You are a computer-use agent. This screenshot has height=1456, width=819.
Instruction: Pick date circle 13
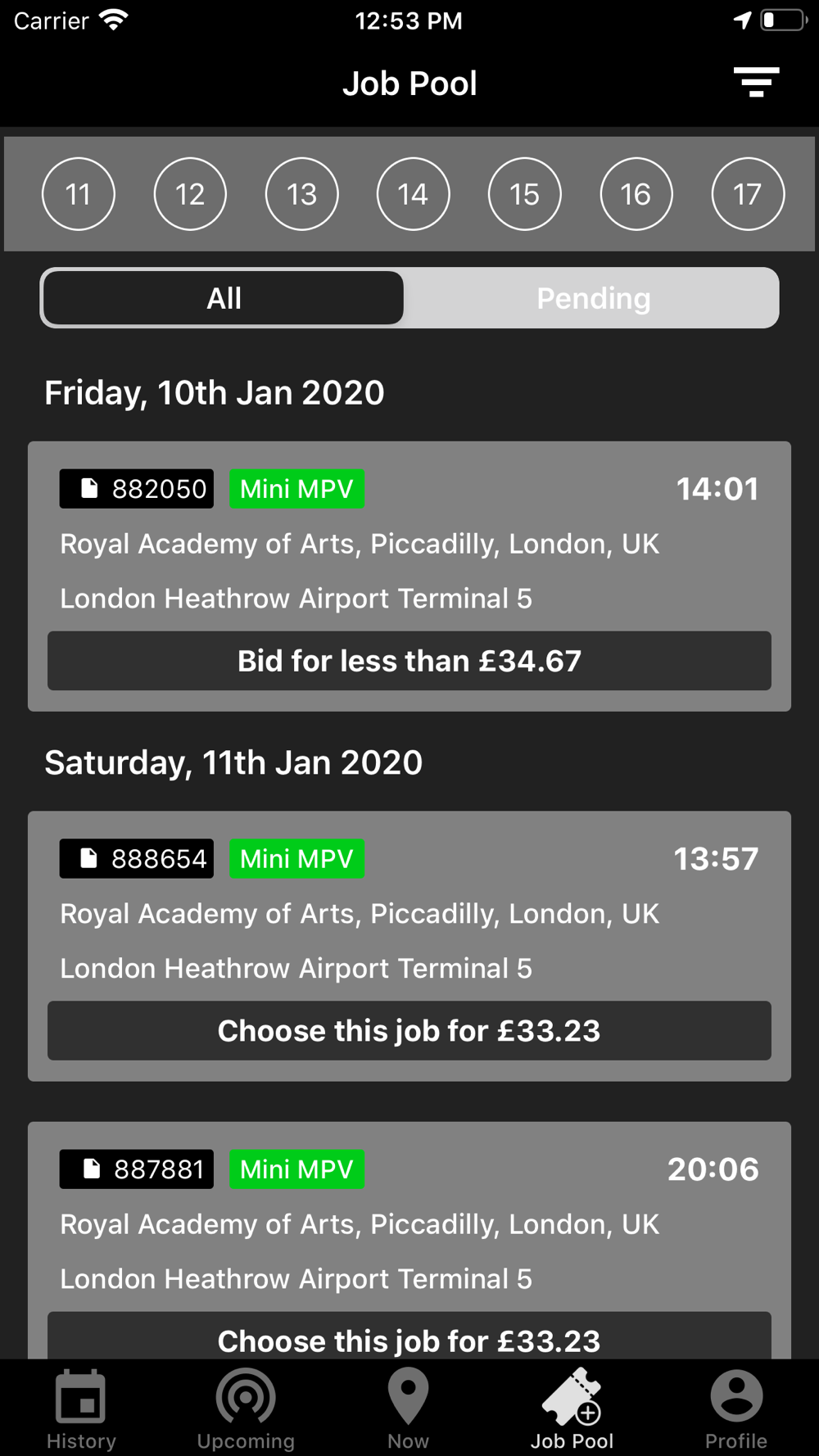click(301, 194)
